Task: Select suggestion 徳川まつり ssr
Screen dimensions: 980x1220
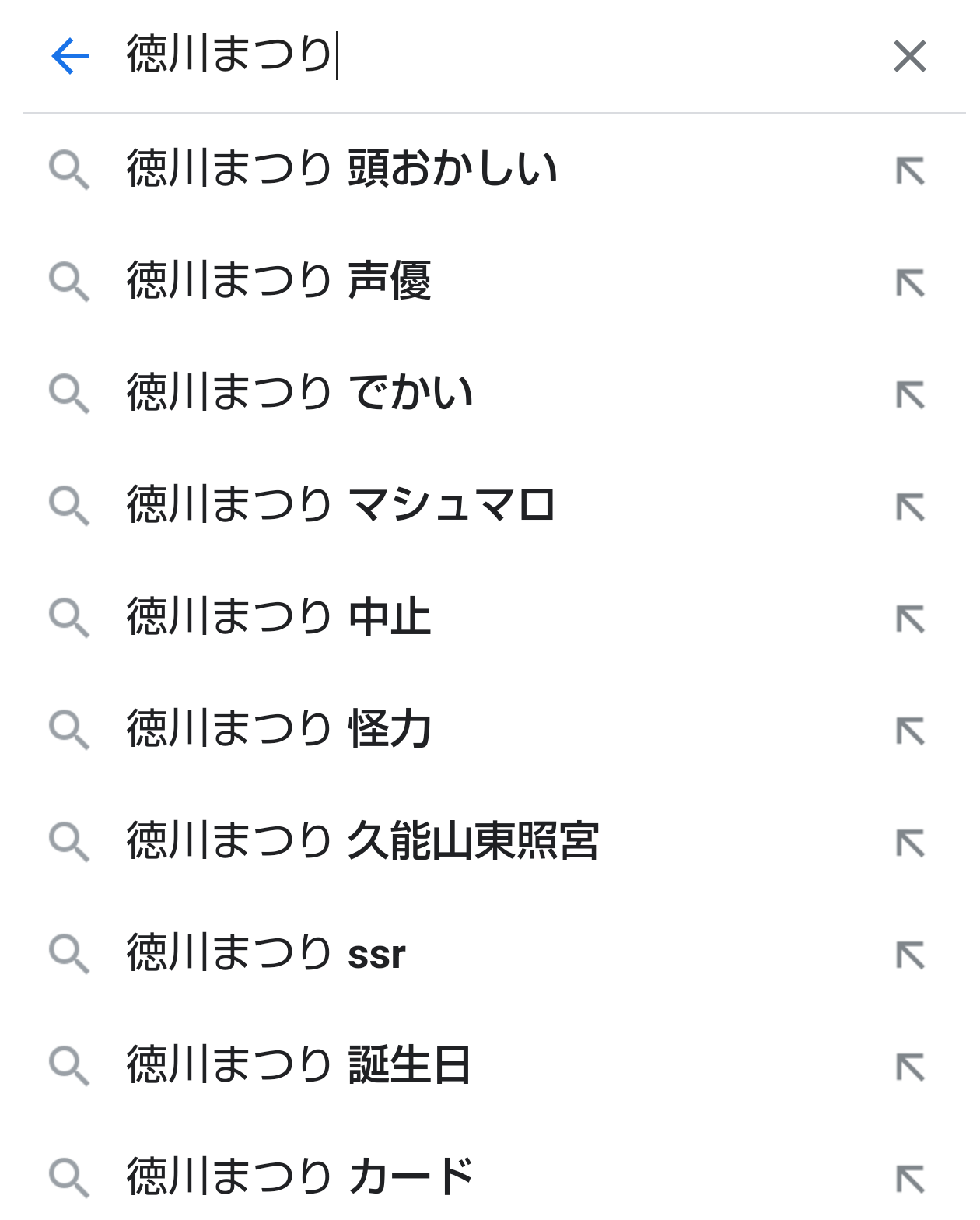Action: tap(266, 953)
